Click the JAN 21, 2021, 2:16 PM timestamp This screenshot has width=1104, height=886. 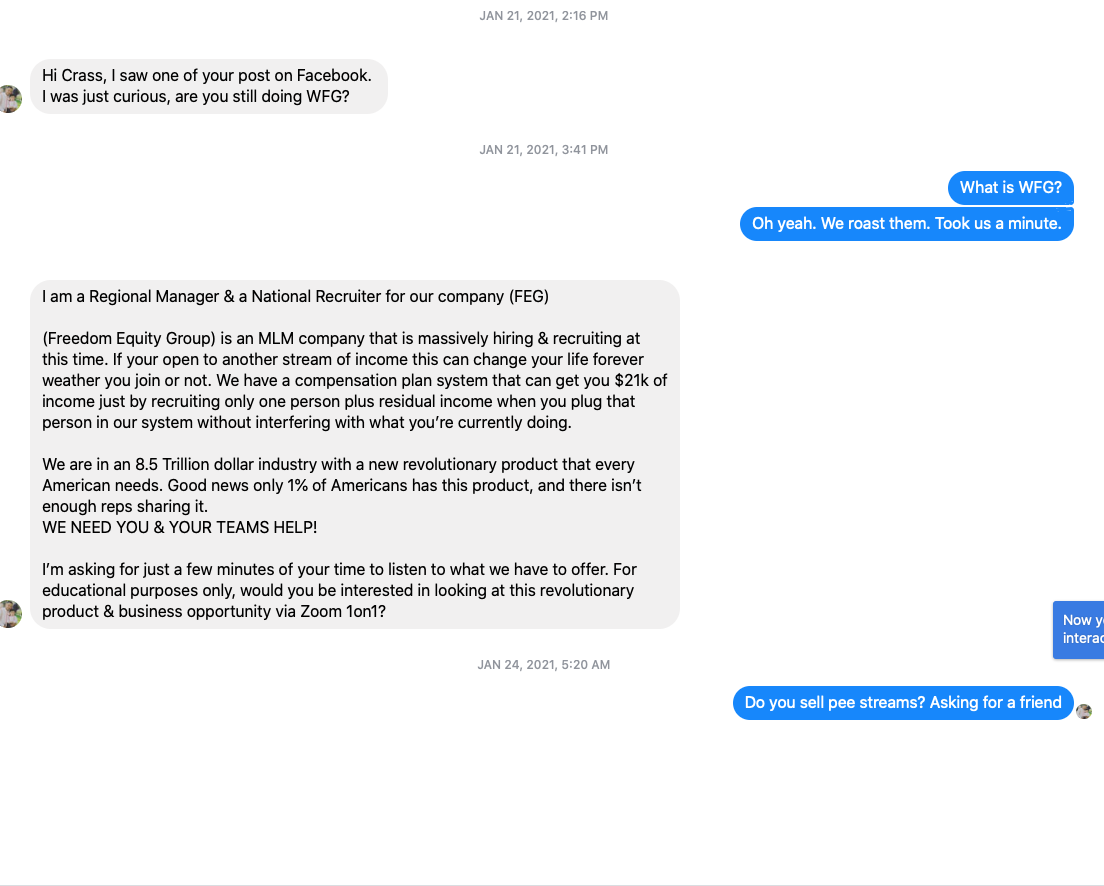pos(543,16)
